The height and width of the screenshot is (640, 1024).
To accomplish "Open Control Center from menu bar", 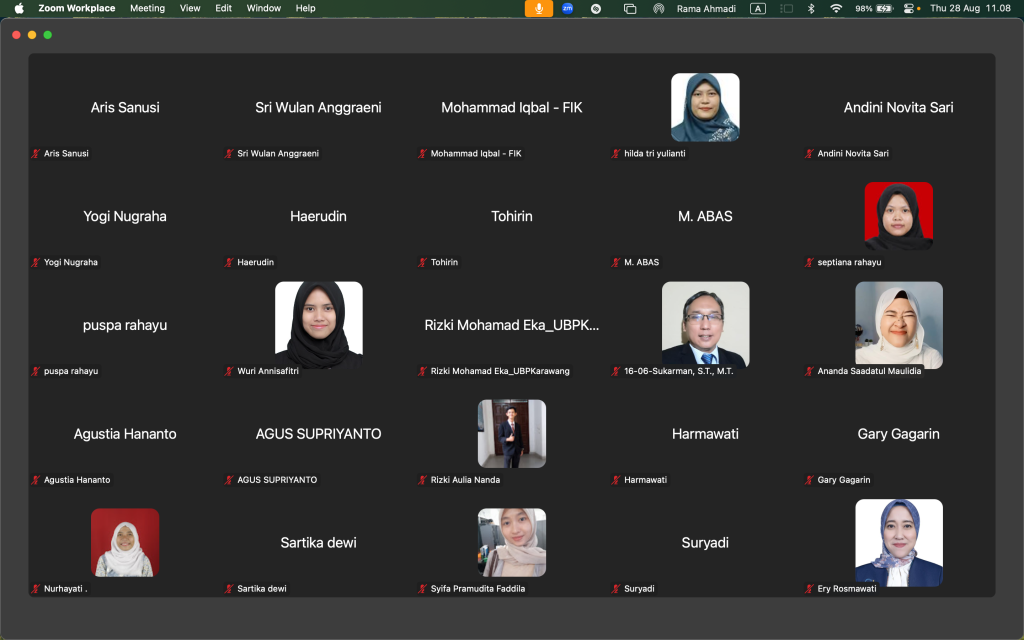I will click(909, 8).
